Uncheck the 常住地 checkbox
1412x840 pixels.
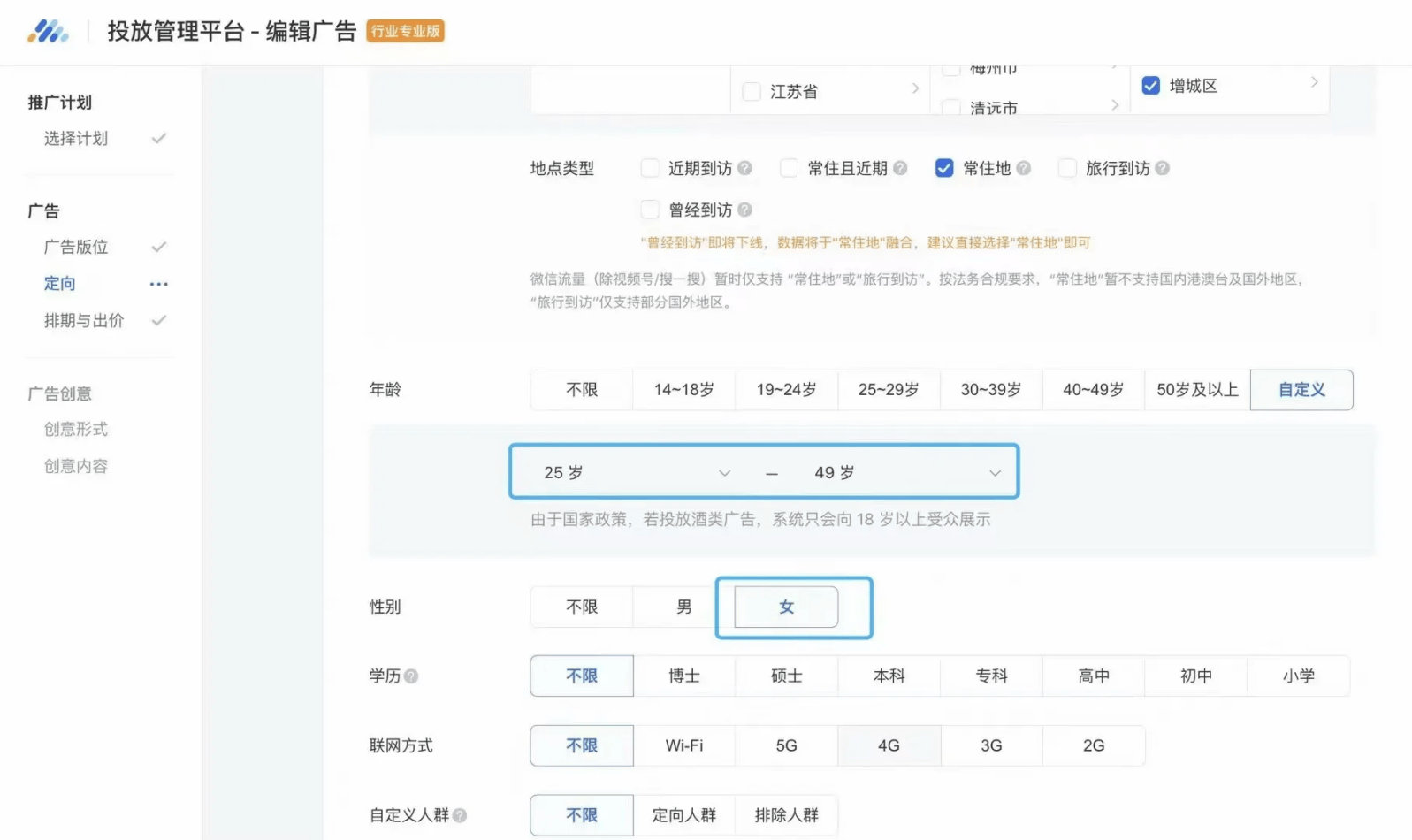coord(944,168)
